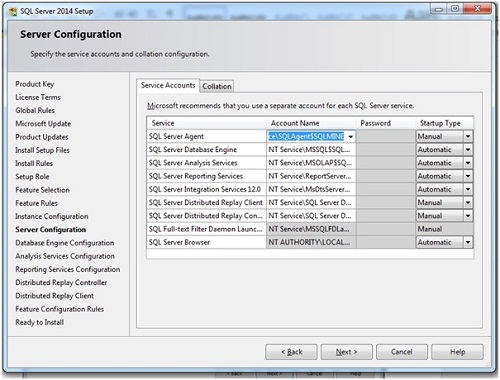This screenshot has height=380, width=500.
Task: Click License Terms in setup steps
Action: tap(38, 97)
